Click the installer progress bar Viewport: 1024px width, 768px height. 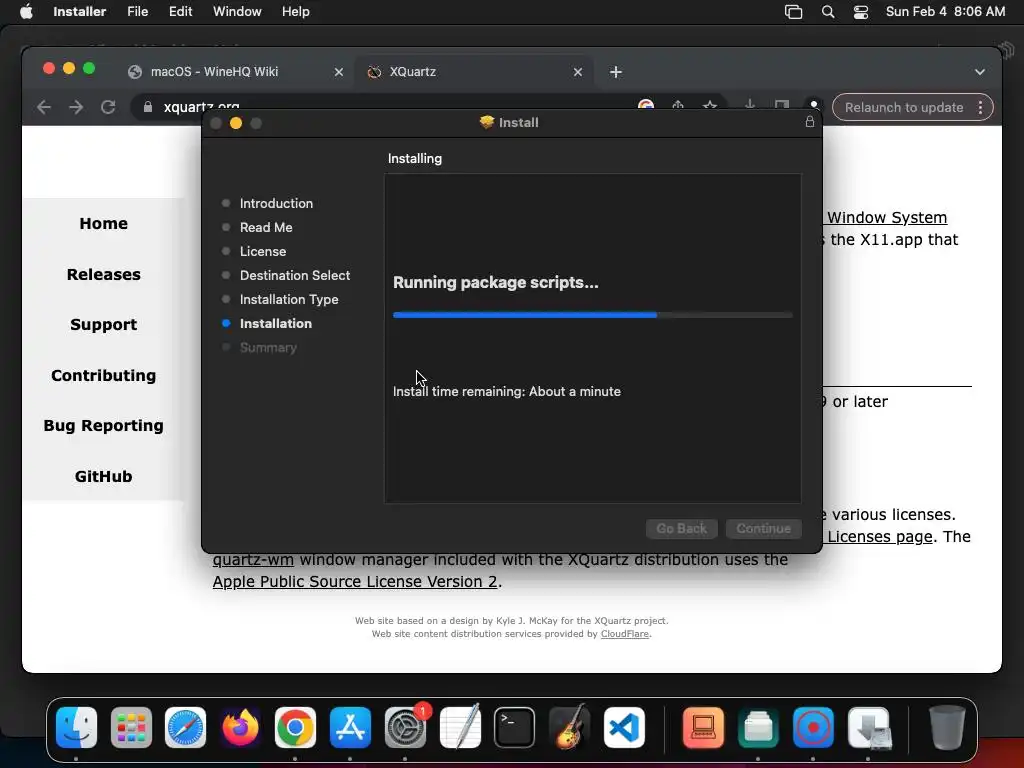pos(592,315)
